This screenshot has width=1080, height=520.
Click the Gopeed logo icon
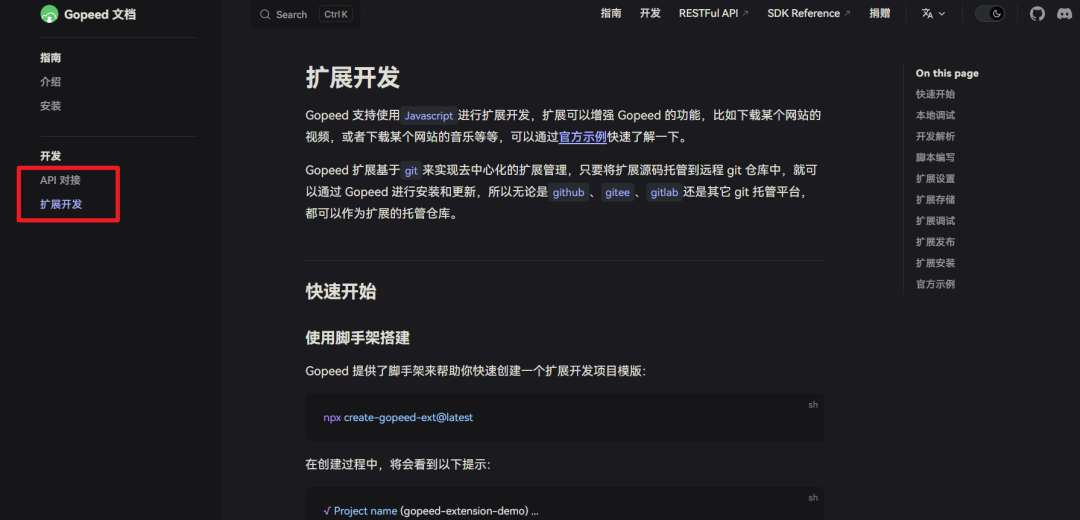[x=49, y=14]
